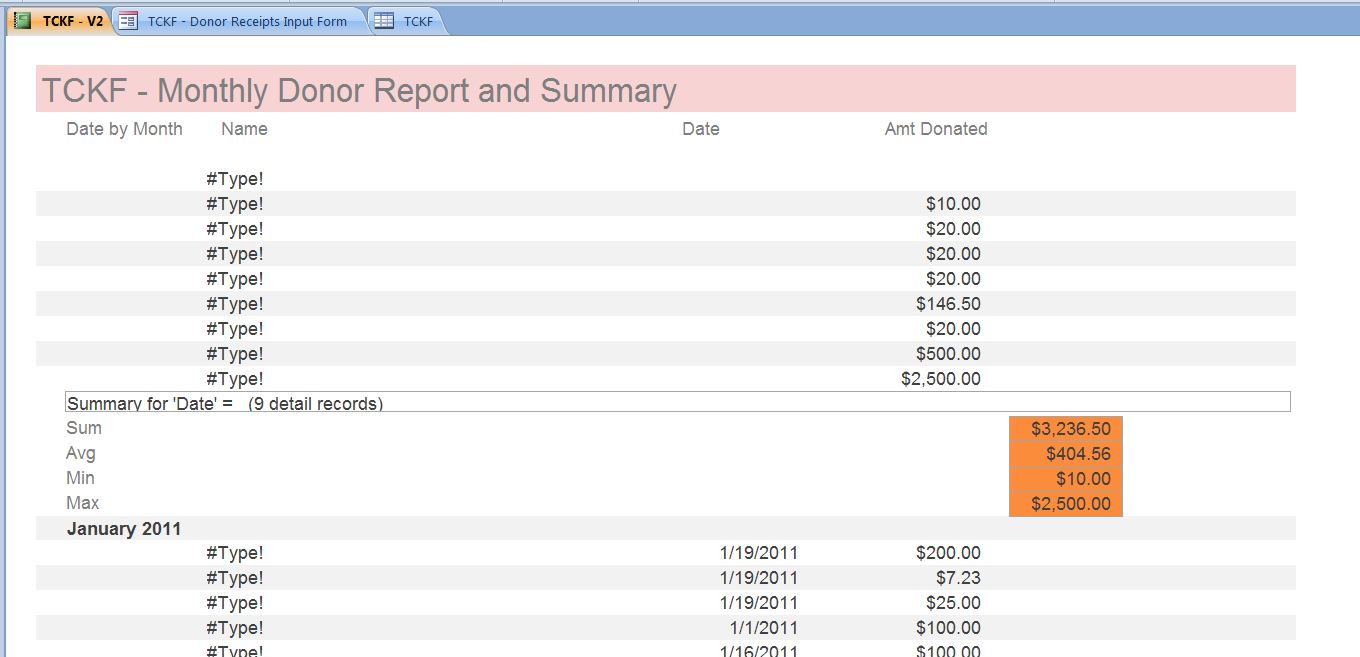
Task: Click the #Type! name in the $7.23 row
Action: pos(235,578)
